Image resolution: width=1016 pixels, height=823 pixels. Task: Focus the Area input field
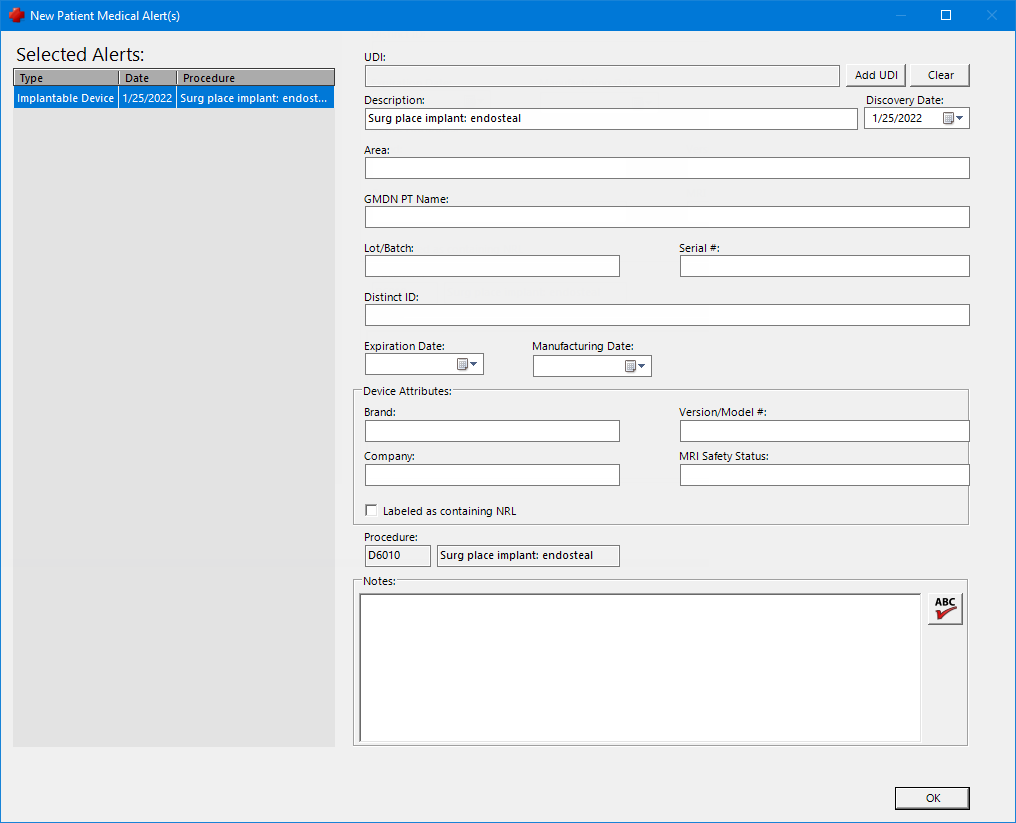point(667,168)
